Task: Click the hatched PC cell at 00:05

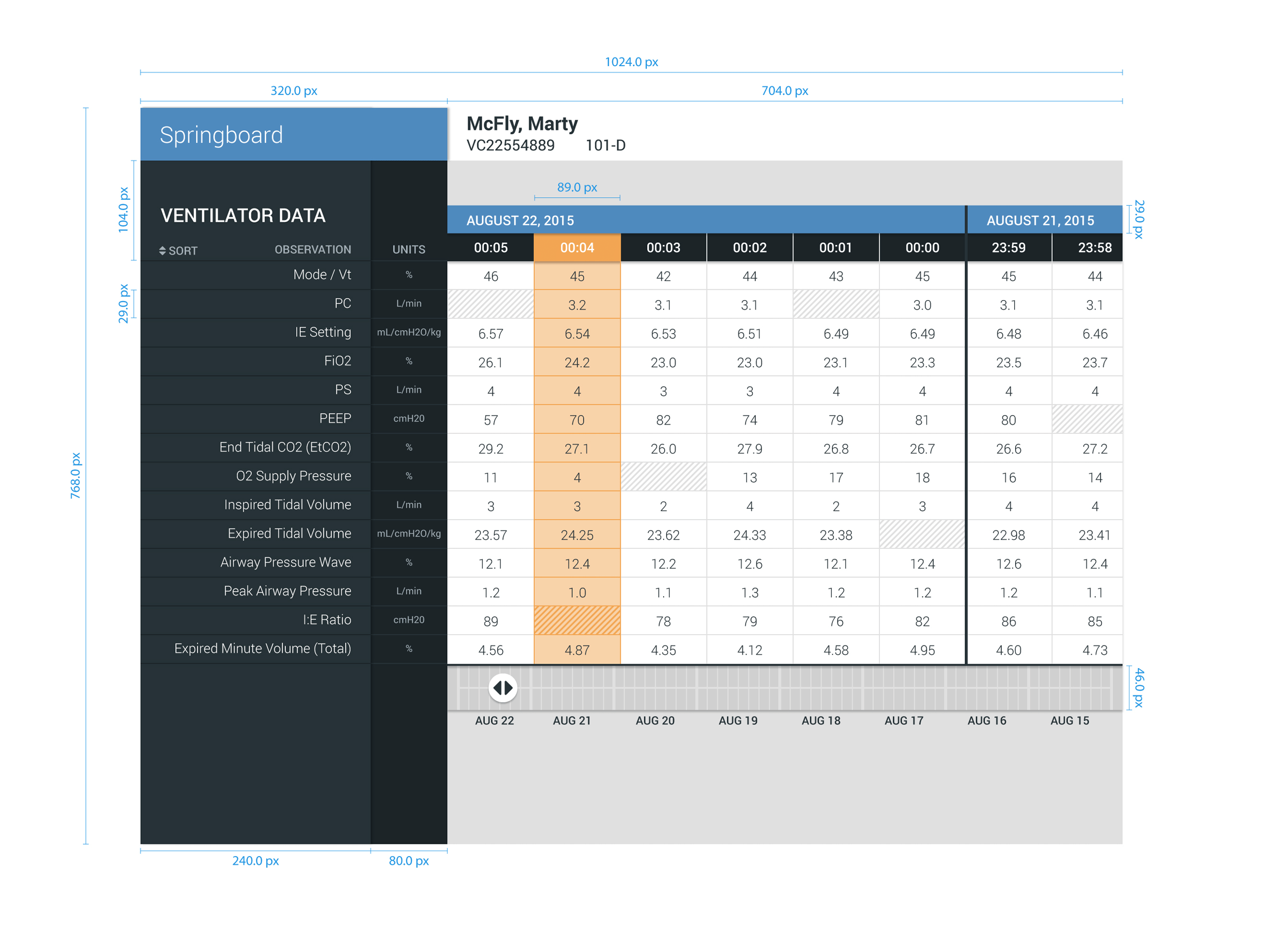Action: 490,305
